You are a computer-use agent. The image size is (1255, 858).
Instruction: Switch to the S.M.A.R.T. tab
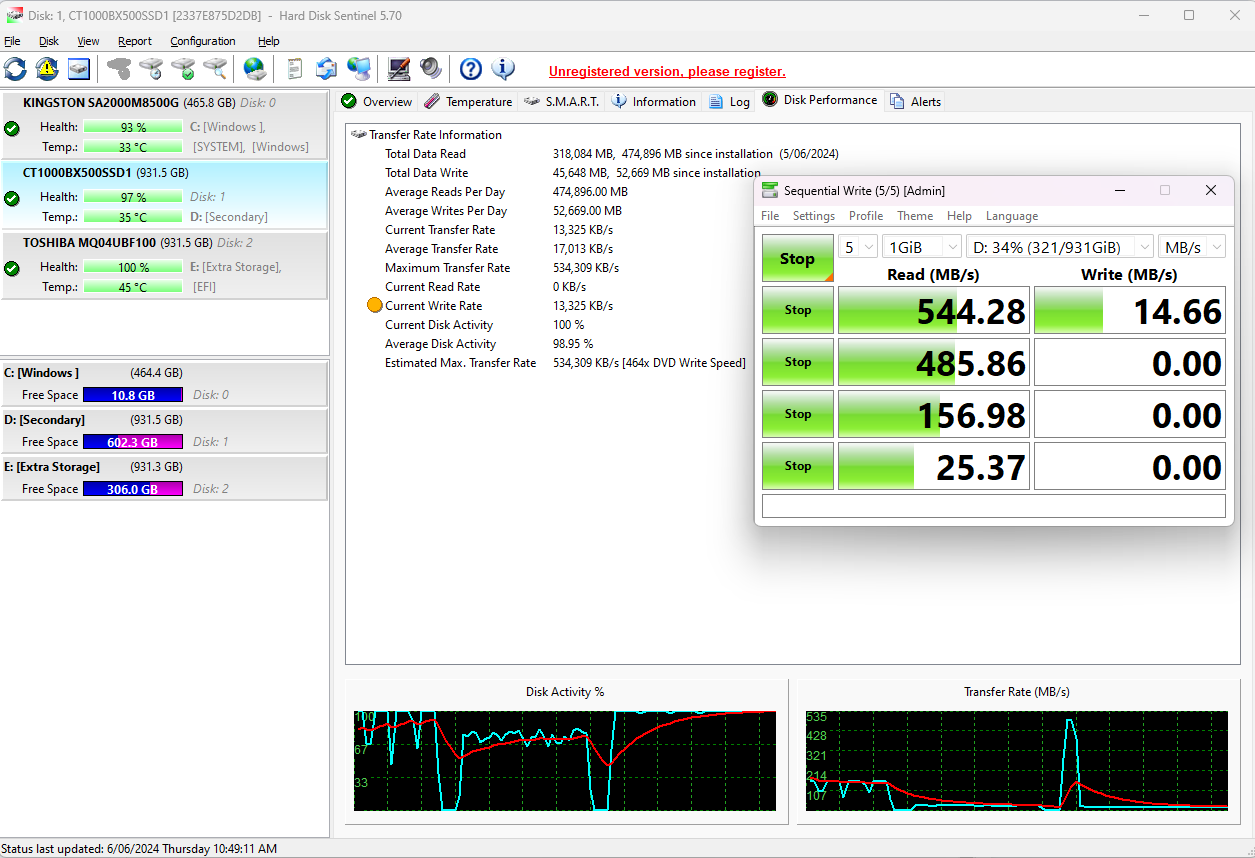(x=562, y=101)
